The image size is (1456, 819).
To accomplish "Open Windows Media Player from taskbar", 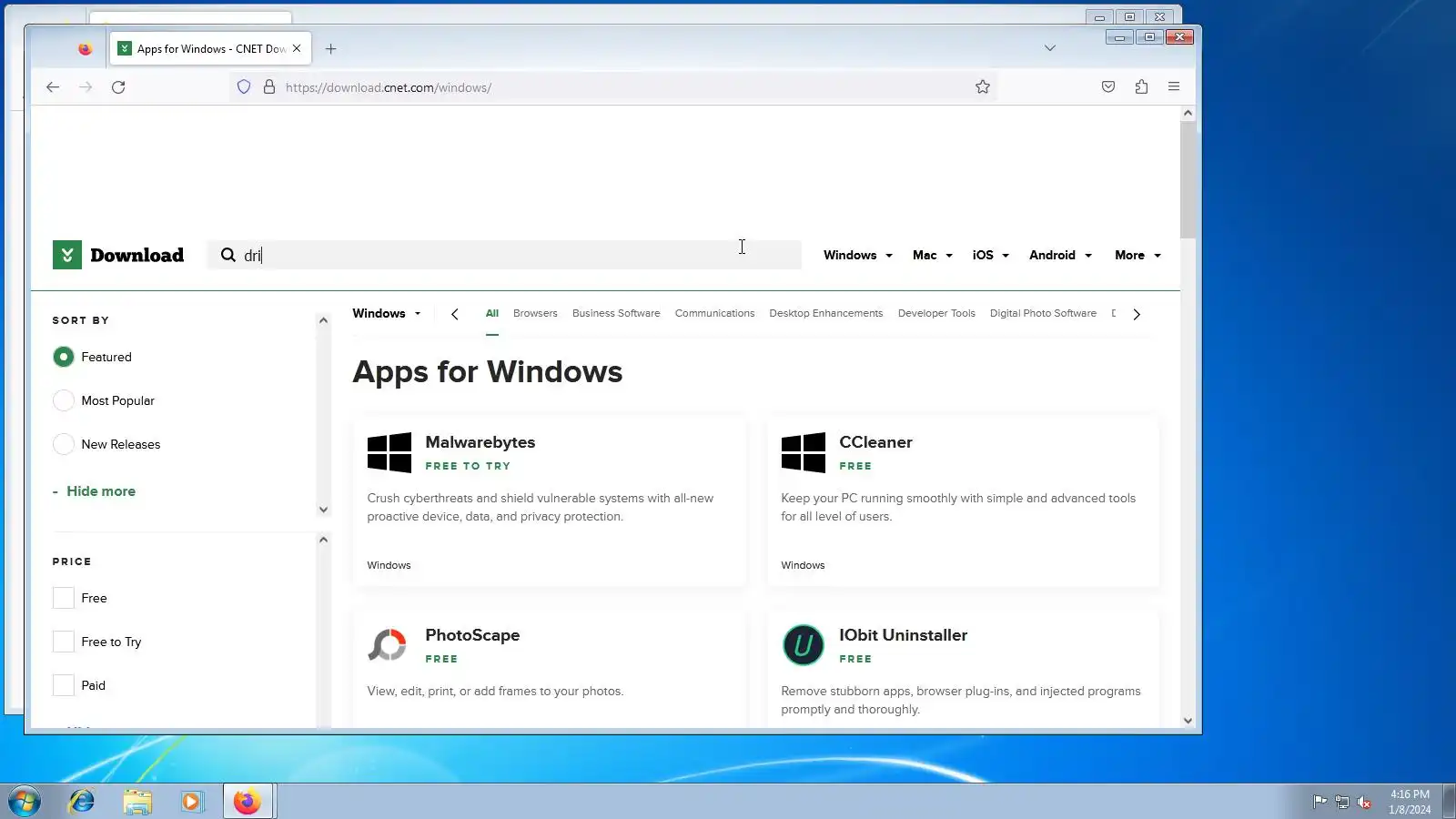I will point(191,802).
